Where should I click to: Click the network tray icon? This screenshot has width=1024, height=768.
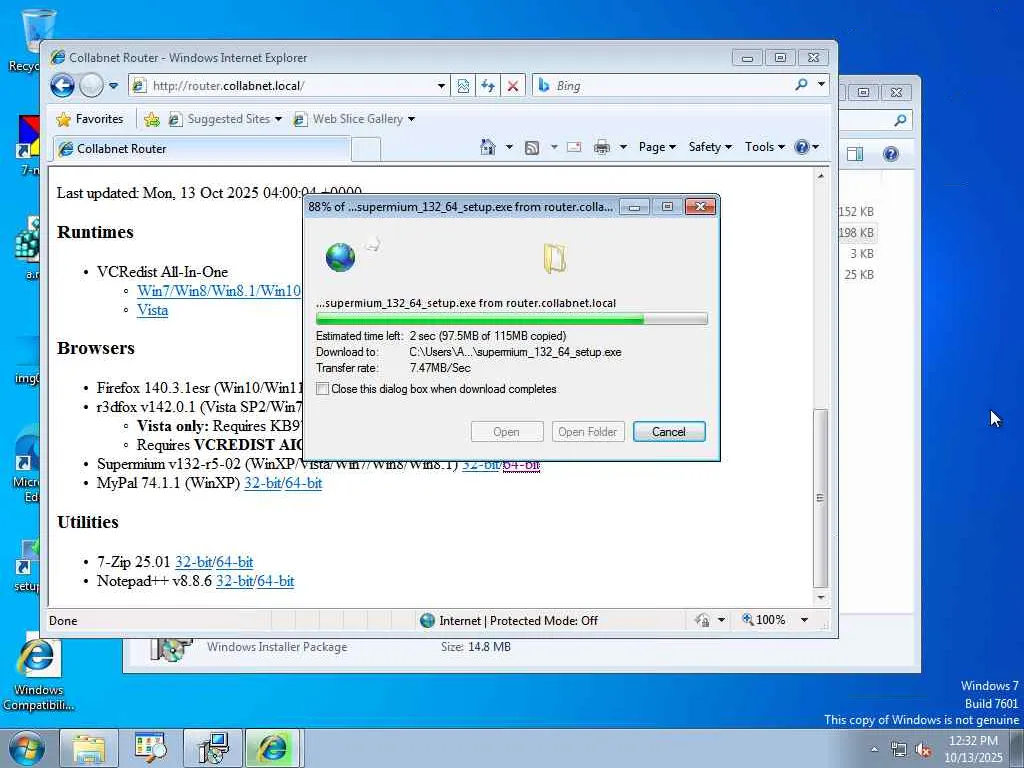899,750
